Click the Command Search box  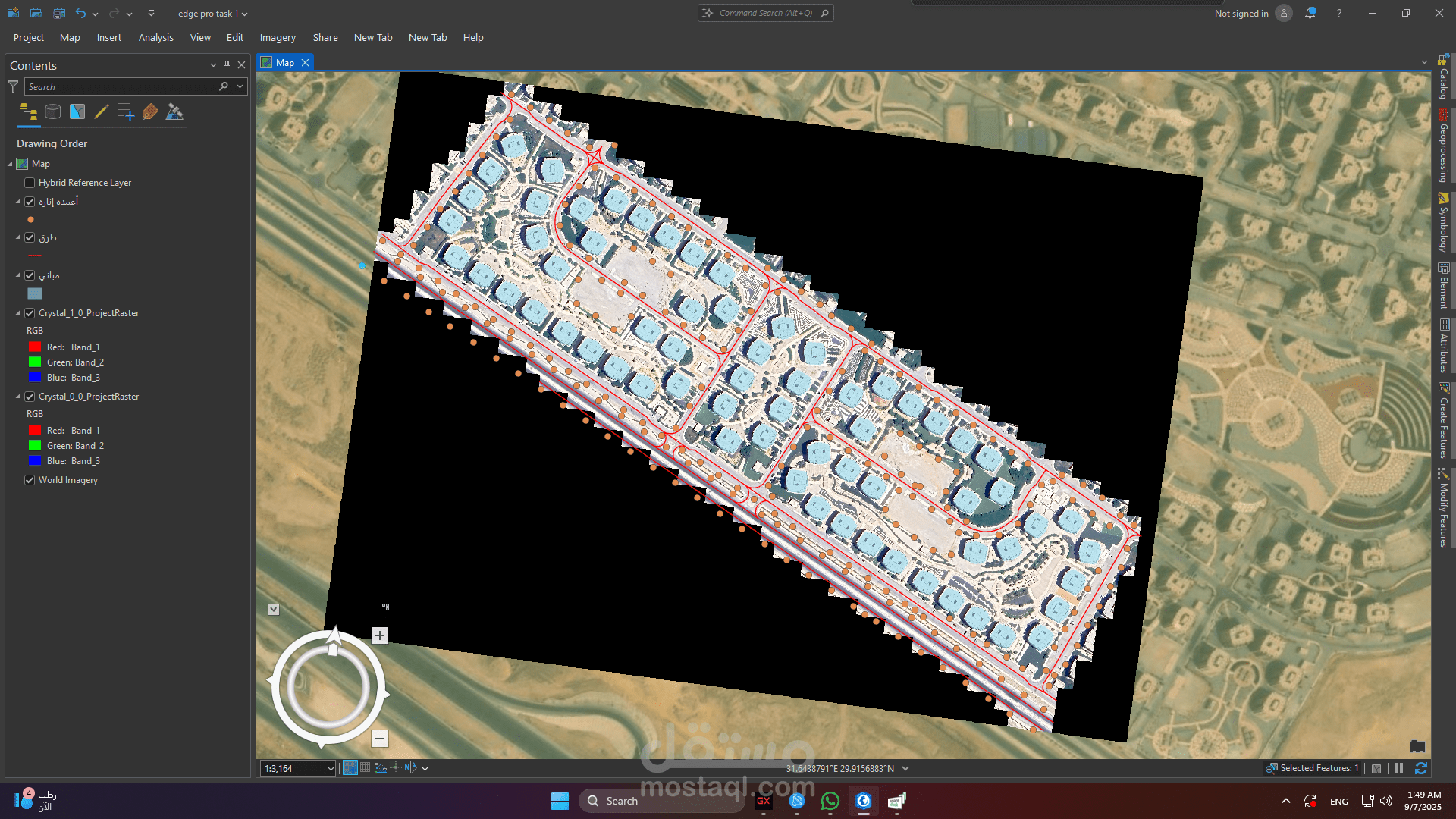pyautogui.click(x=765, y=13)
